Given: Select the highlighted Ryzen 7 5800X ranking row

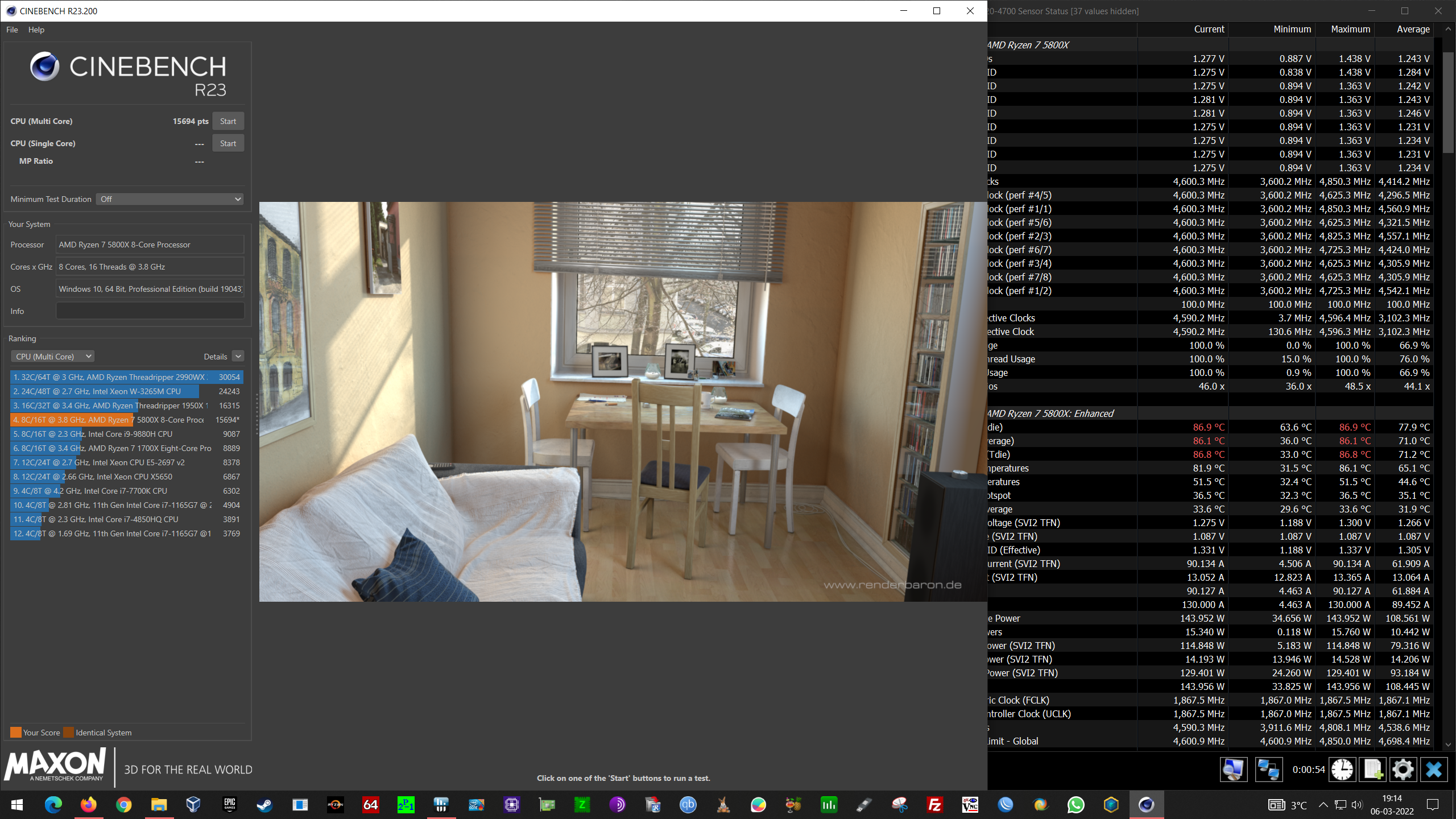Looking at the screenshot, I should [127, 420].
